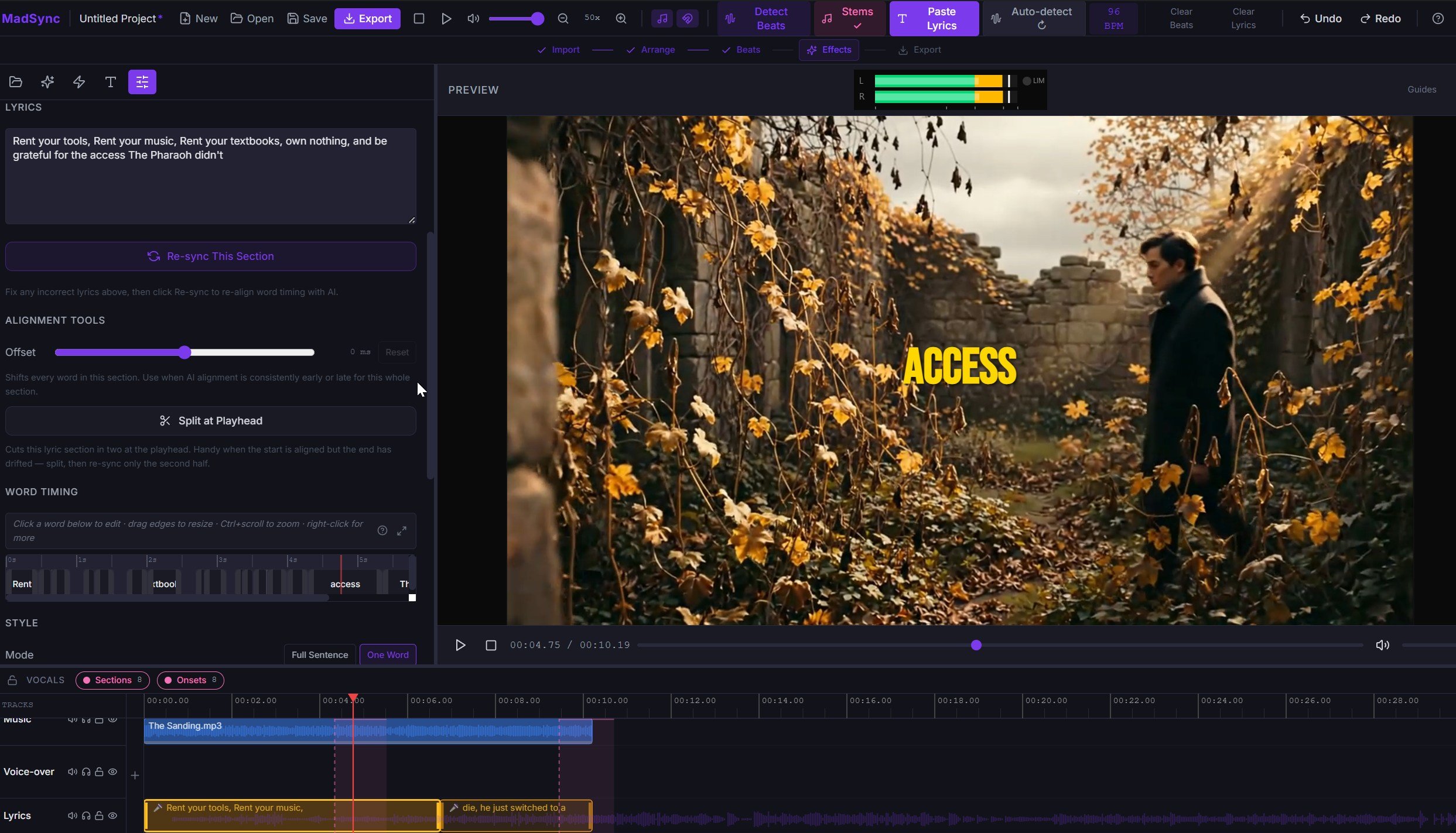Toggle the Sections markers pill
Viewport: 1456px width, 833px height.
tap(112, 680)
